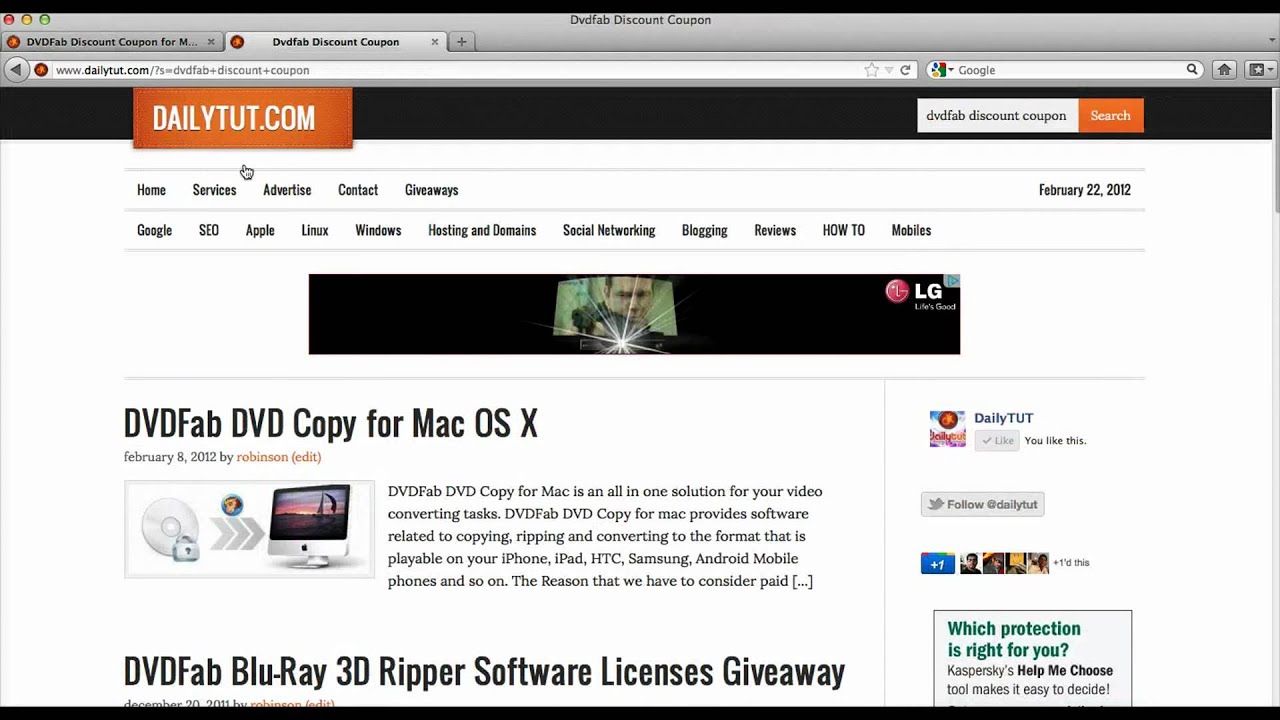Focus the Google browser search box
The width and height of the screenshot is (1280, 720).
1070,70
